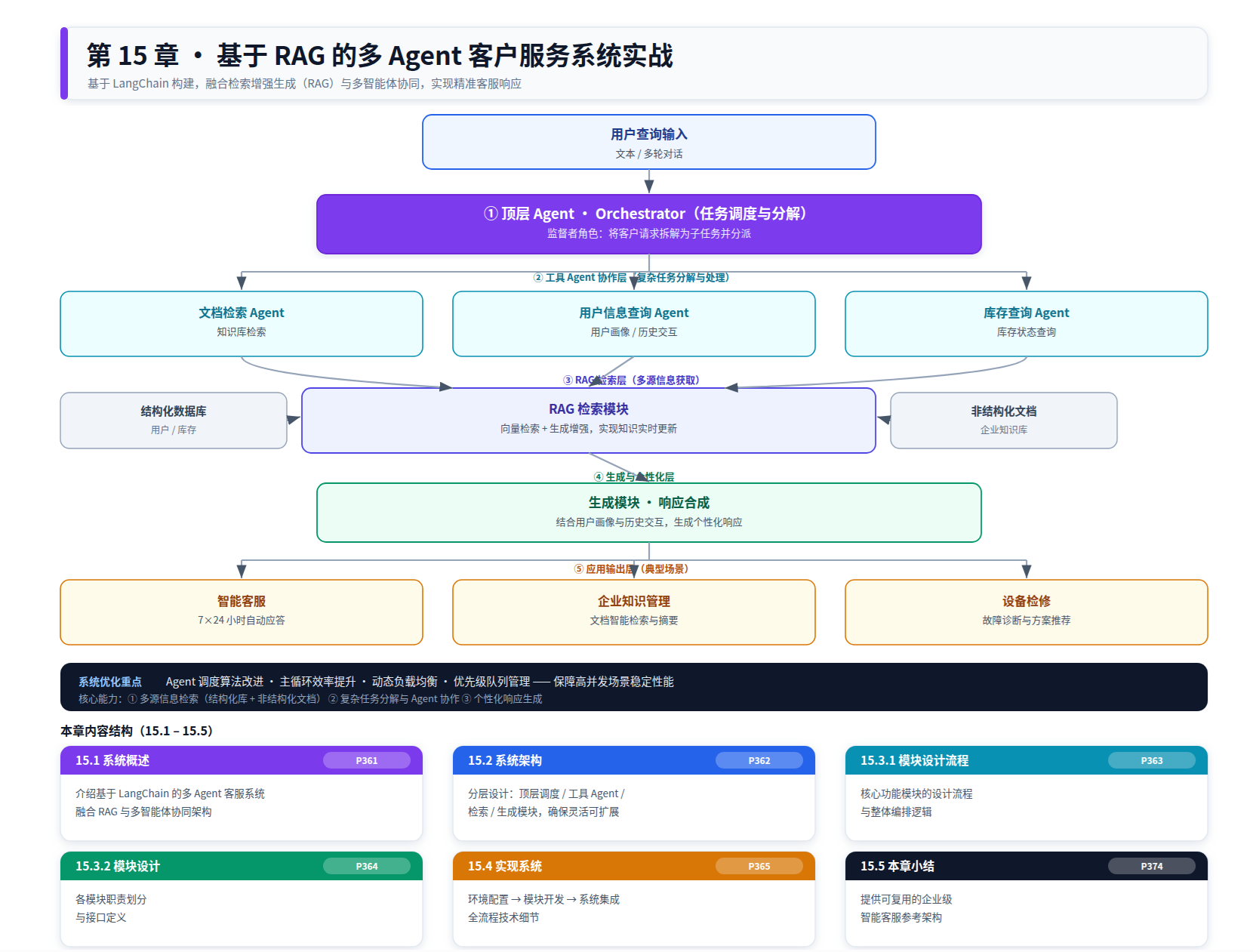The image size is (1253, 952).
Task: Select the 非结构化文档 node
Action: point(1004,421)
